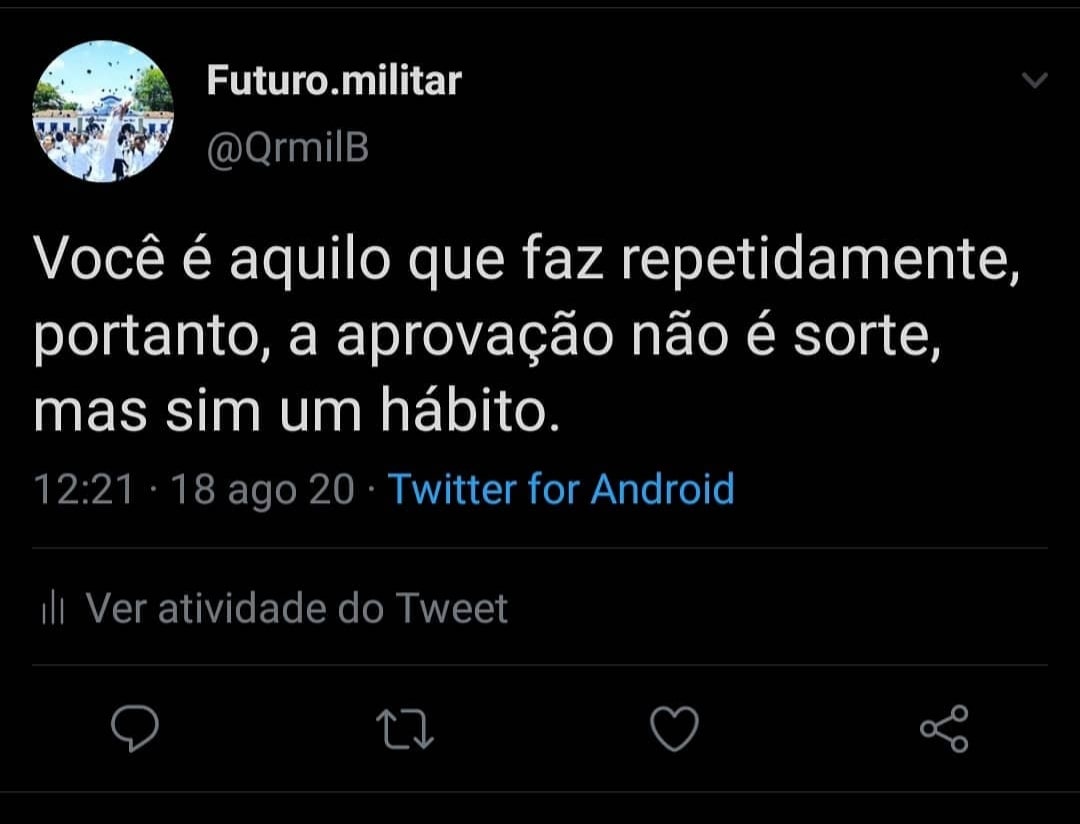Click the word "aprovação" in the tweet
This screenshot has height=824, width=1080.
474,338
